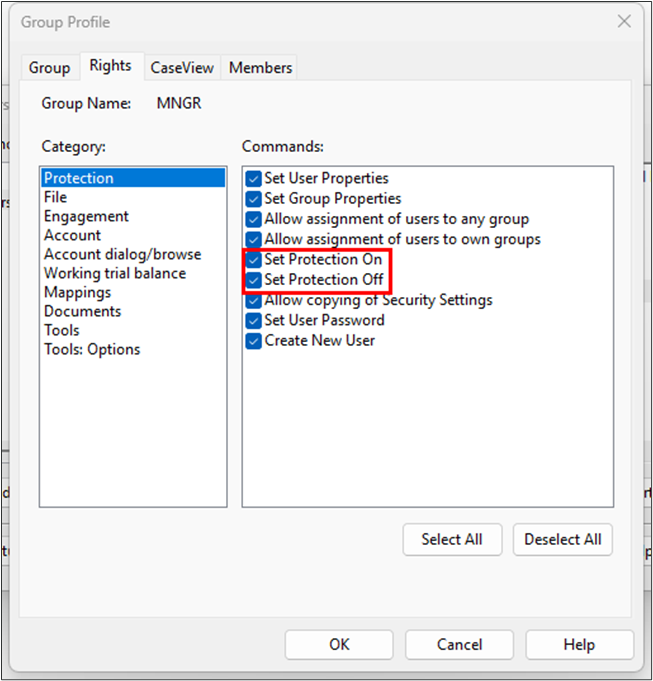Viewport: 653px width, 681px height.
Task: Switch to the Members tab
Action: point(260,68)
